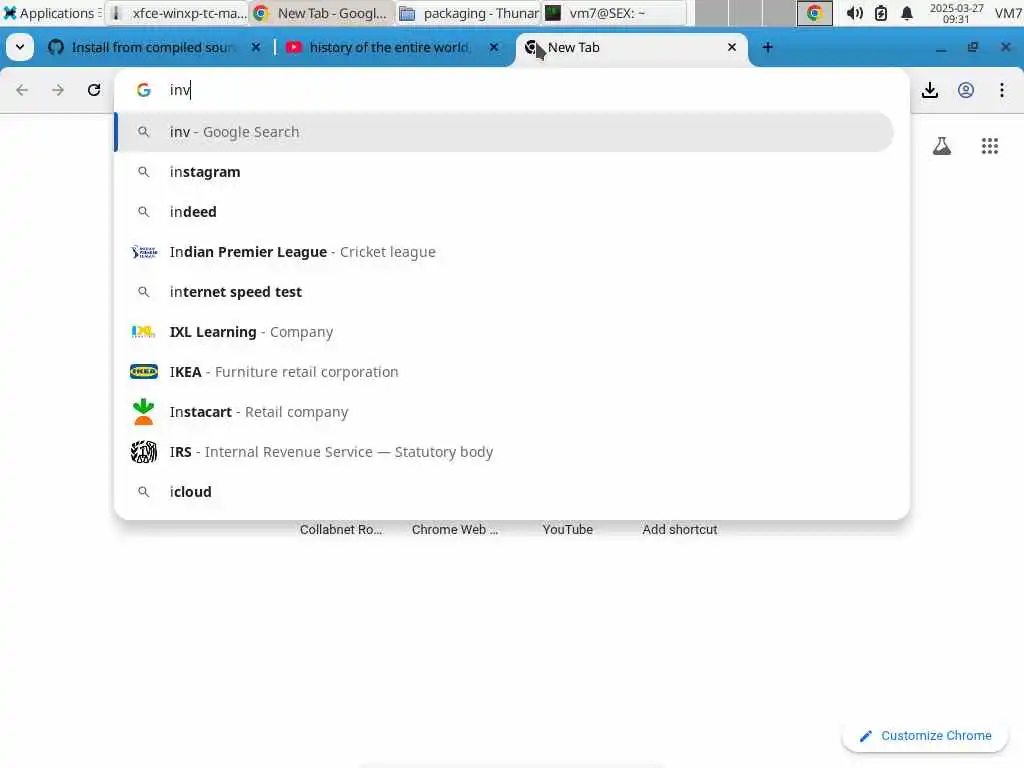Click search icon beside instagram
The image size is (1024, 768).
[x=144, y=172]
